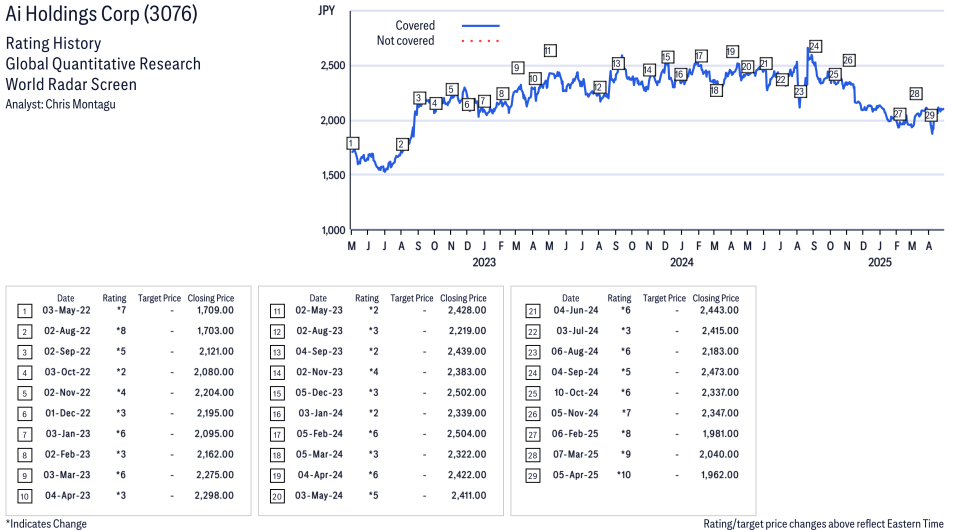The height and width of the screenshot is (530, 955).
Task: Click the *8 rating for 02-Aug-22
Action: (121, 331)
